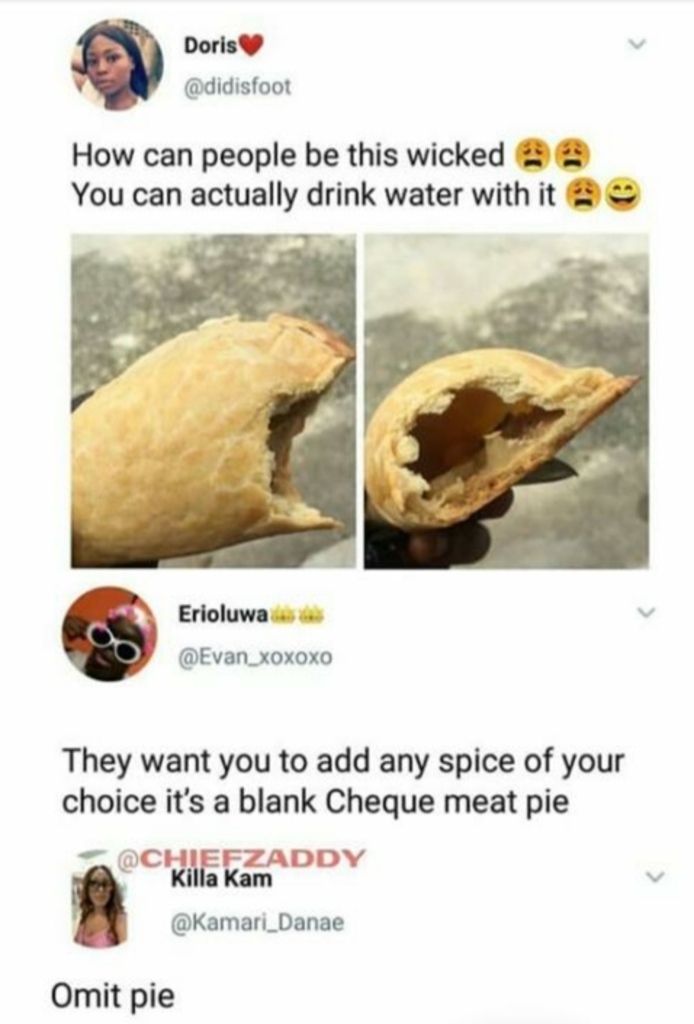Click the Killa Kam display name
Viewport: 694px width, 1024px height.
pyautogui.click(x=221, y=879)
